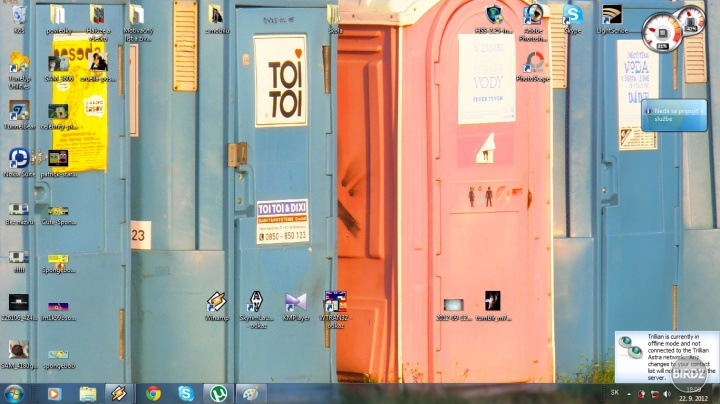Open the 'pozledky' folder on the desktop
Image resolution: width=720 pixels, height=404 pixels.
coord(58,18)
